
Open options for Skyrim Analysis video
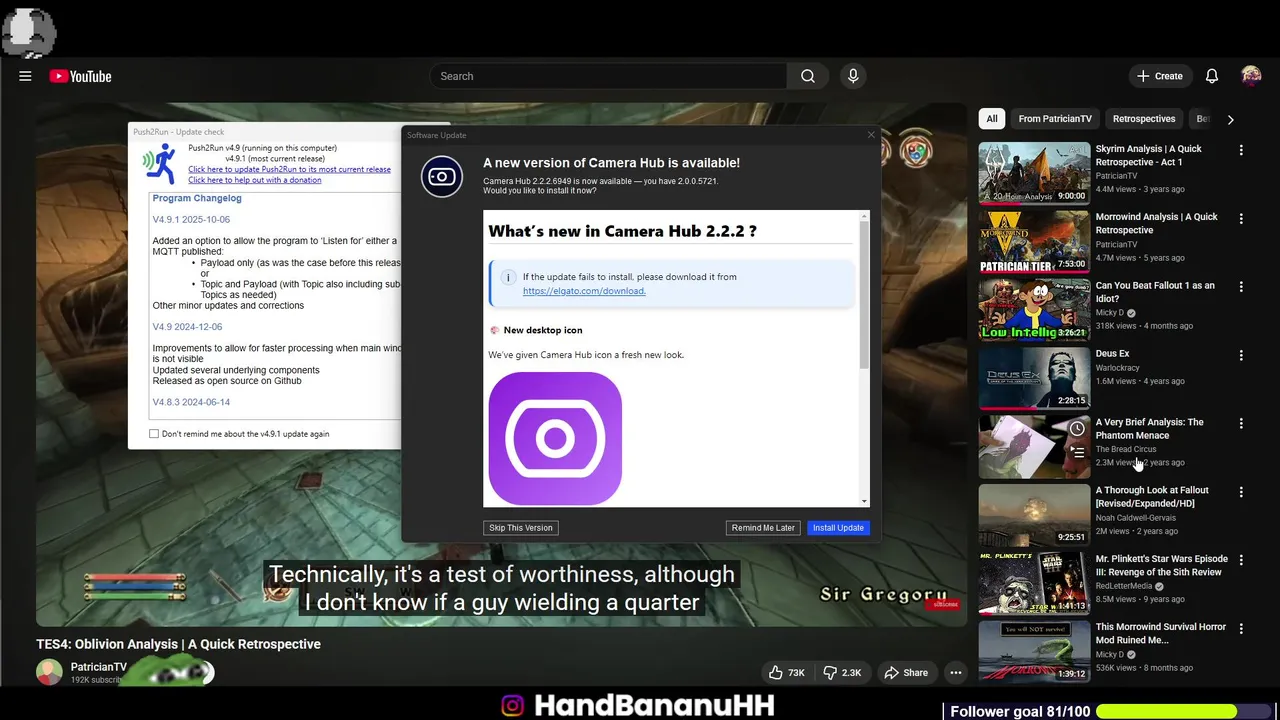click(1241, 150)
